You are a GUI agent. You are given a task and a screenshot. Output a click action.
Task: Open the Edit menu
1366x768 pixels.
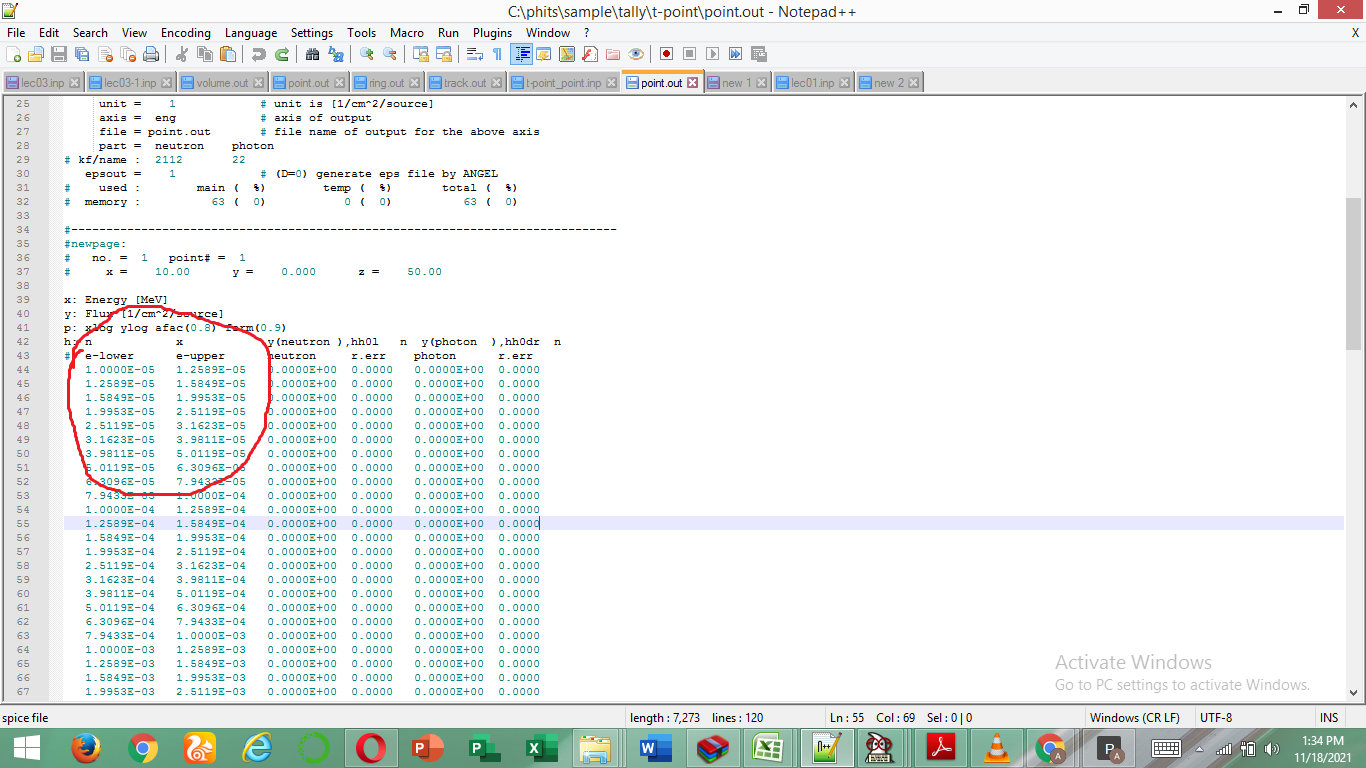pyautogui.click(x=49, y=33)
